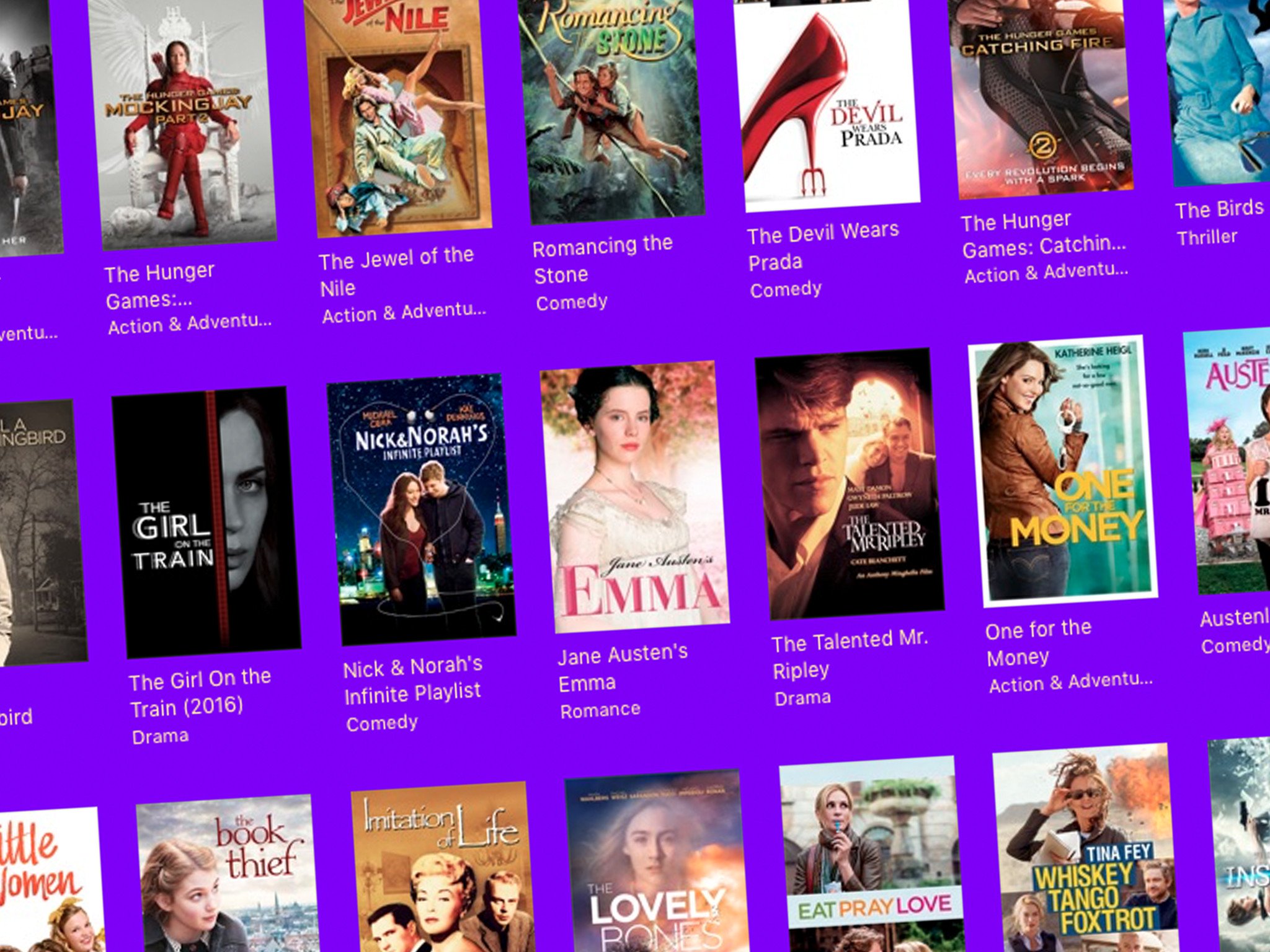Click 'The Birds' title text
This screenshot has height=952, width=1270.
pyautogui.click(x=1220, y=209)
